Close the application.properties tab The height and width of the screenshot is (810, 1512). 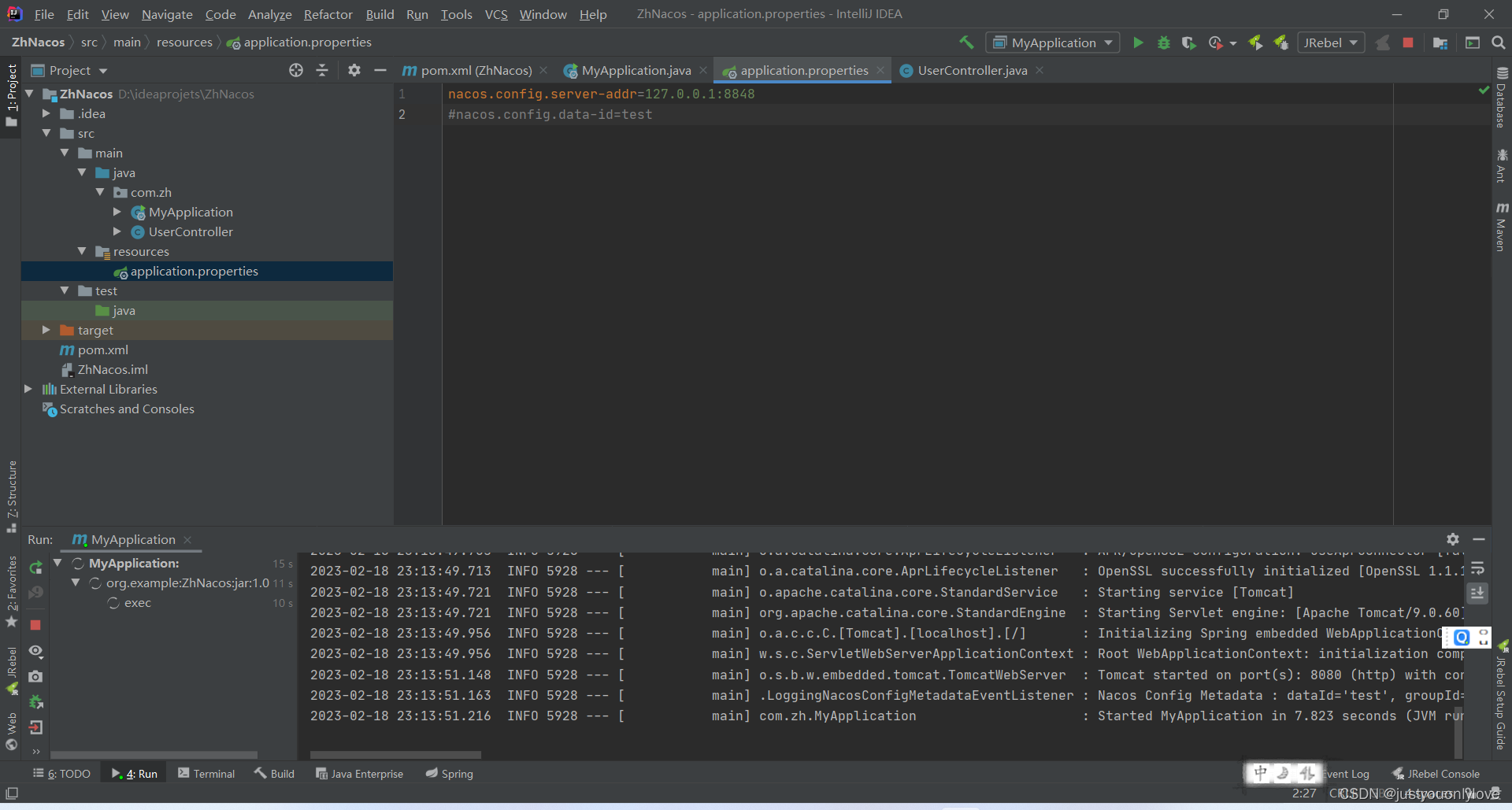[x=880, y=70]
